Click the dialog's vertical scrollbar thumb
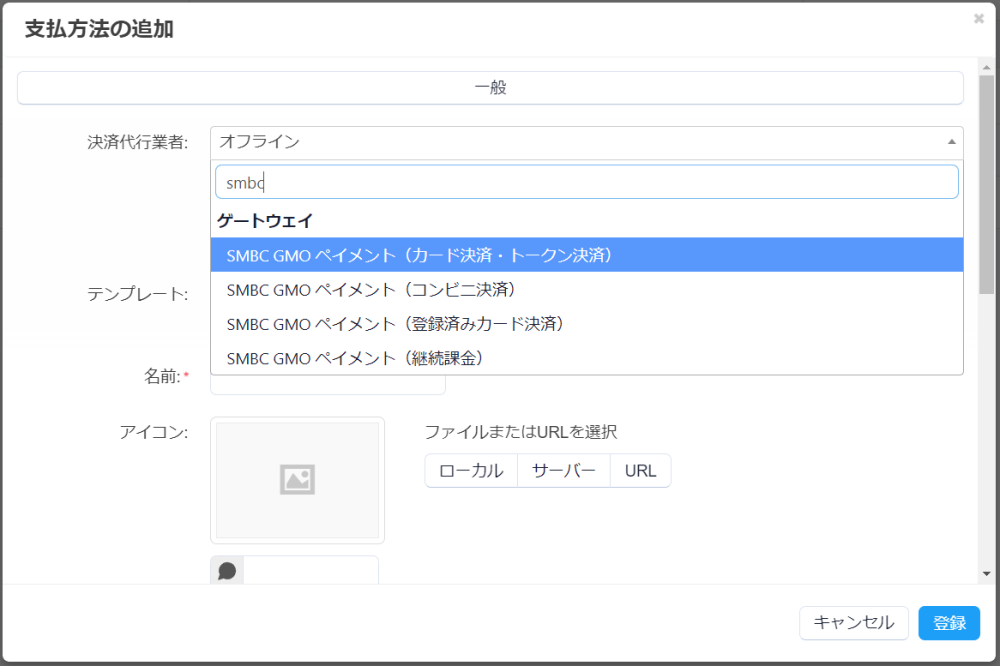The height and width of the screenshot is (666, 1000). [x=986, y=180]
